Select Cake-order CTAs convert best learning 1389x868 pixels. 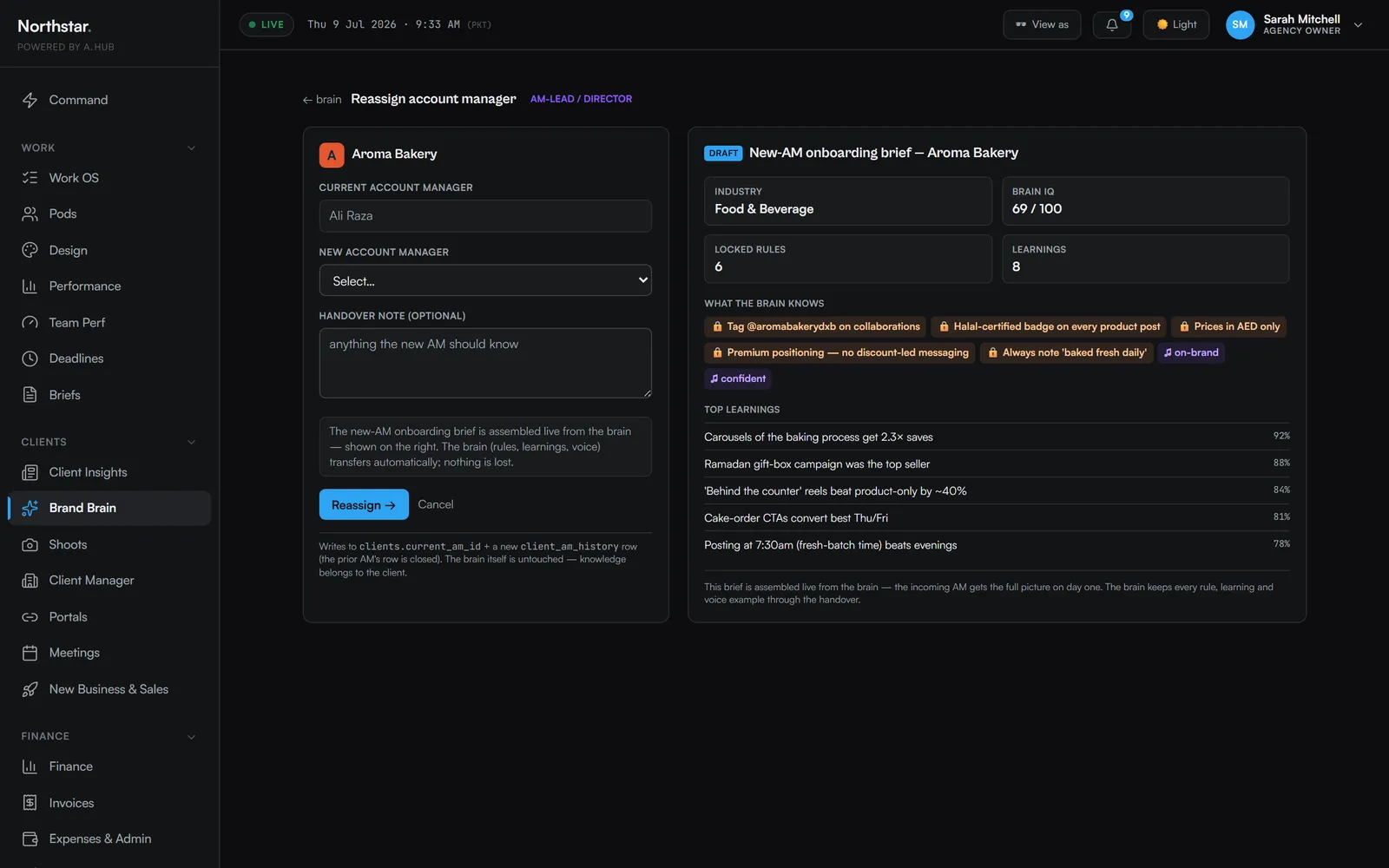click(x=997, y=517)
